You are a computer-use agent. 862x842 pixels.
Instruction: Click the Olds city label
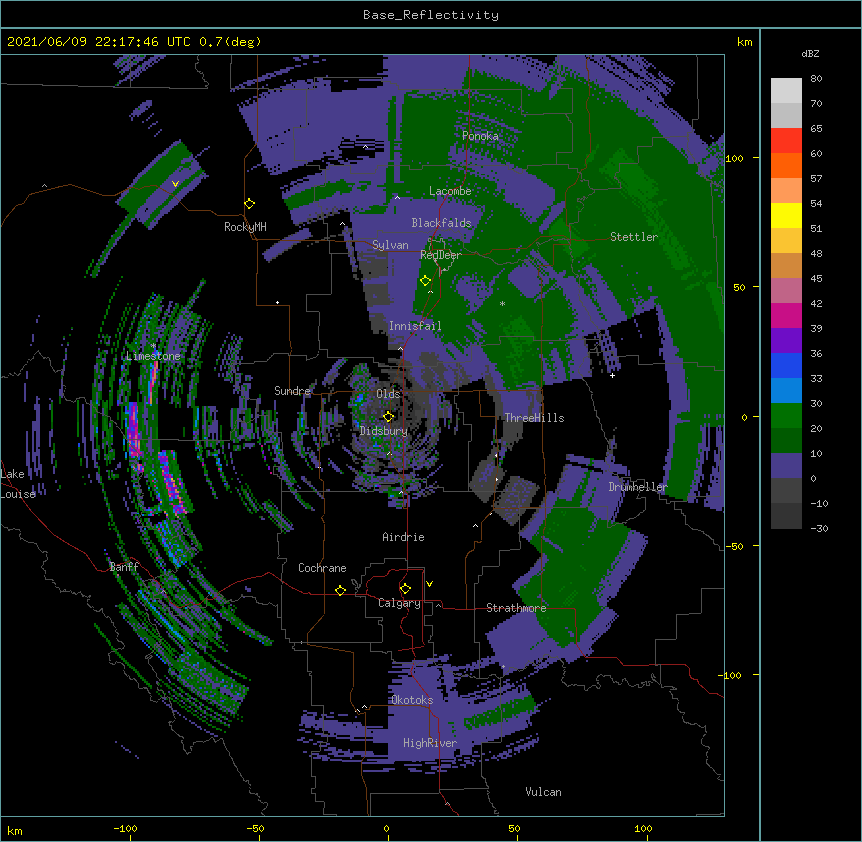pyautogui.click(x=388, y=394)
